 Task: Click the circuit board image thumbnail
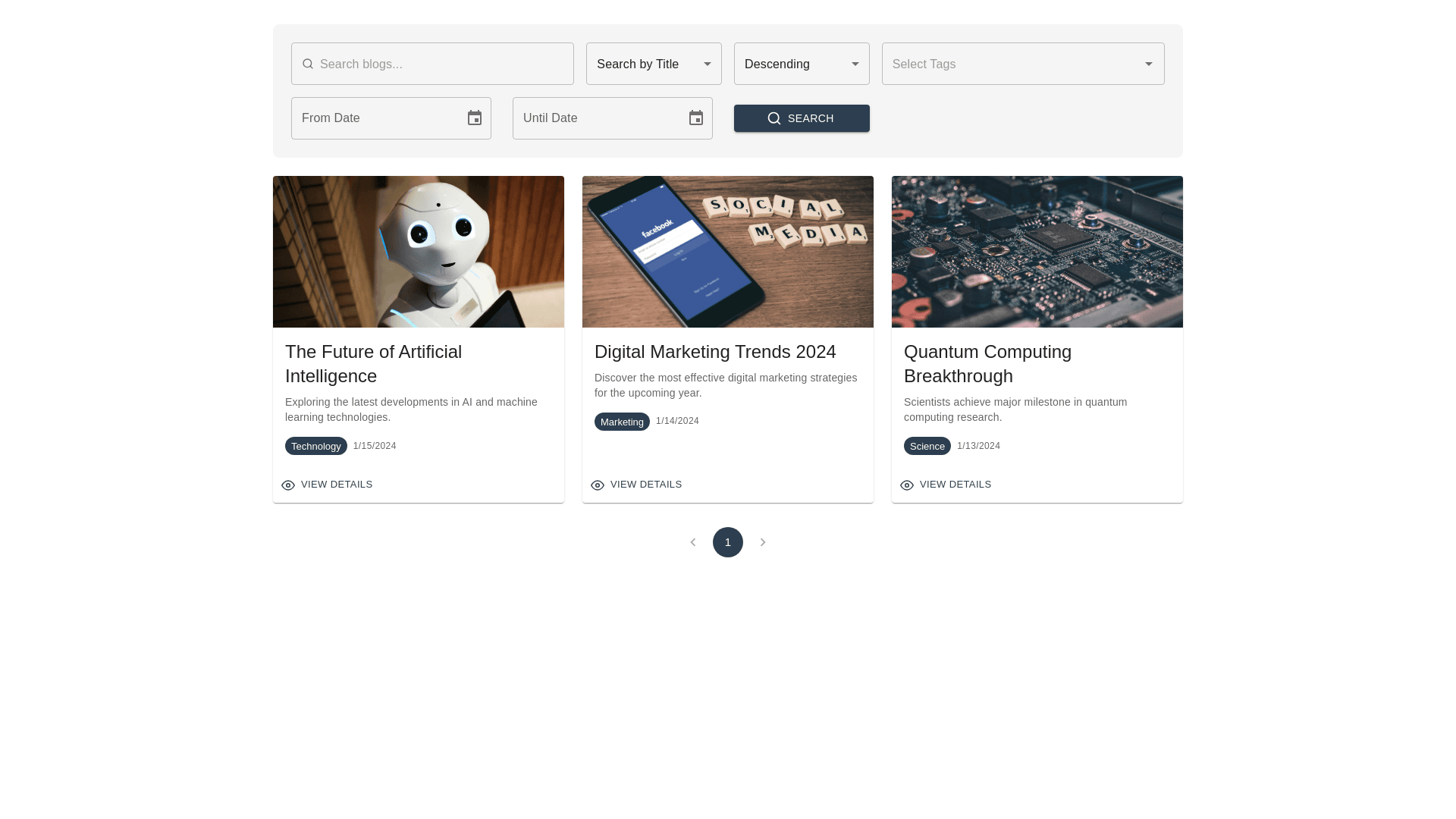tap(1037, 252)
